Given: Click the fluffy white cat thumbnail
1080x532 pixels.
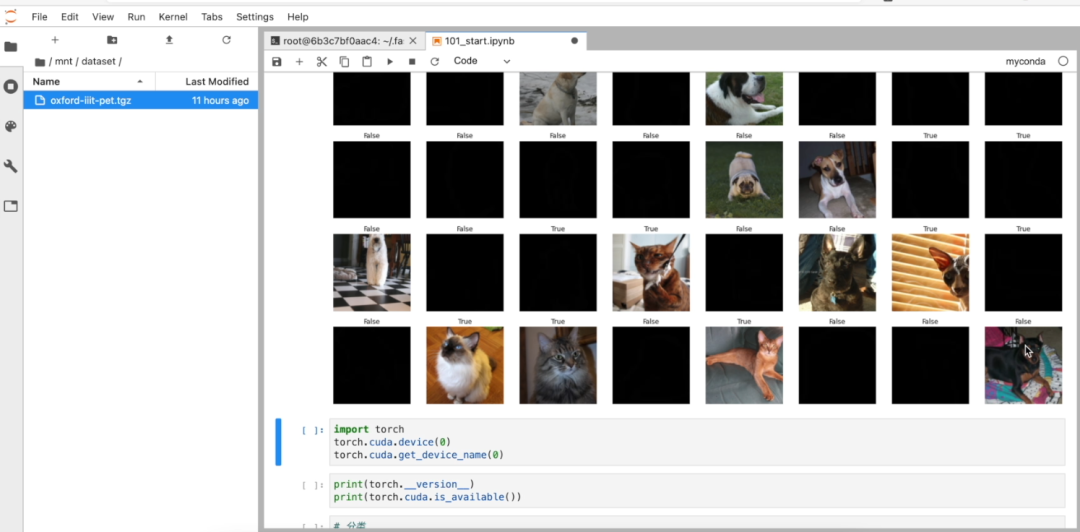Looking at the screenshot, I should click(465, 365).
